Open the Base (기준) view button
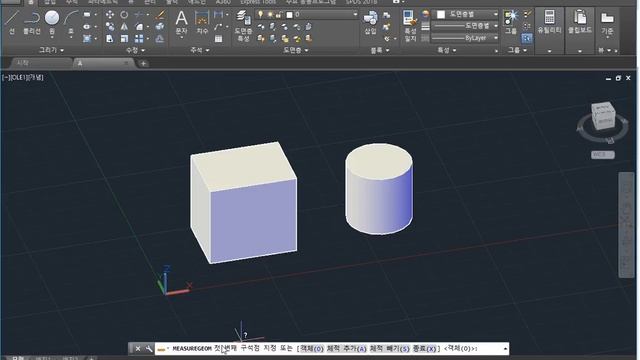The image size is (640, 360). [x=607, y=24]
